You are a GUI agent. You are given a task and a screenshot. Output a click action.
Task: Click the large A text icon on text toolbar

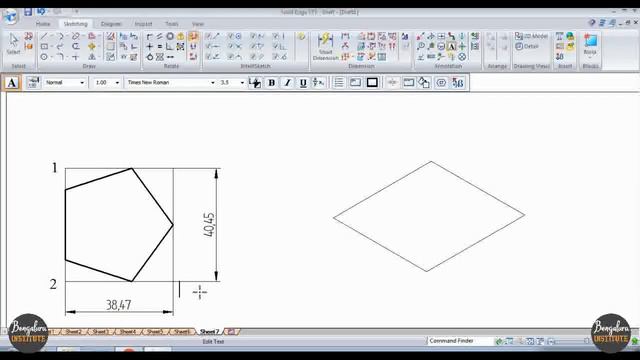click(12, 83)
